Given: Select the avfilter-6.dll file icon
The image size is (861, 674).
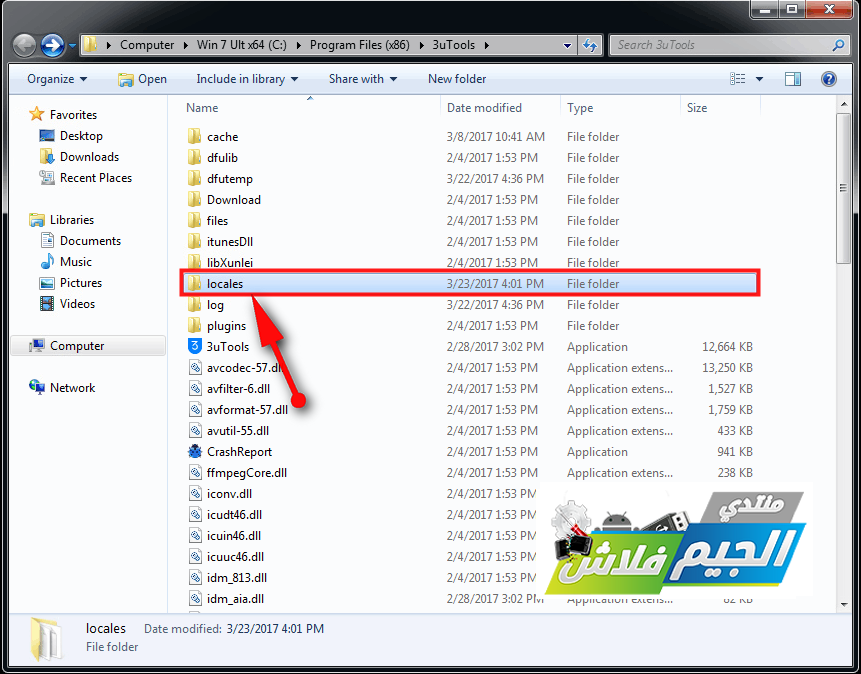Looking at the screenshot, I should point(195,388).
